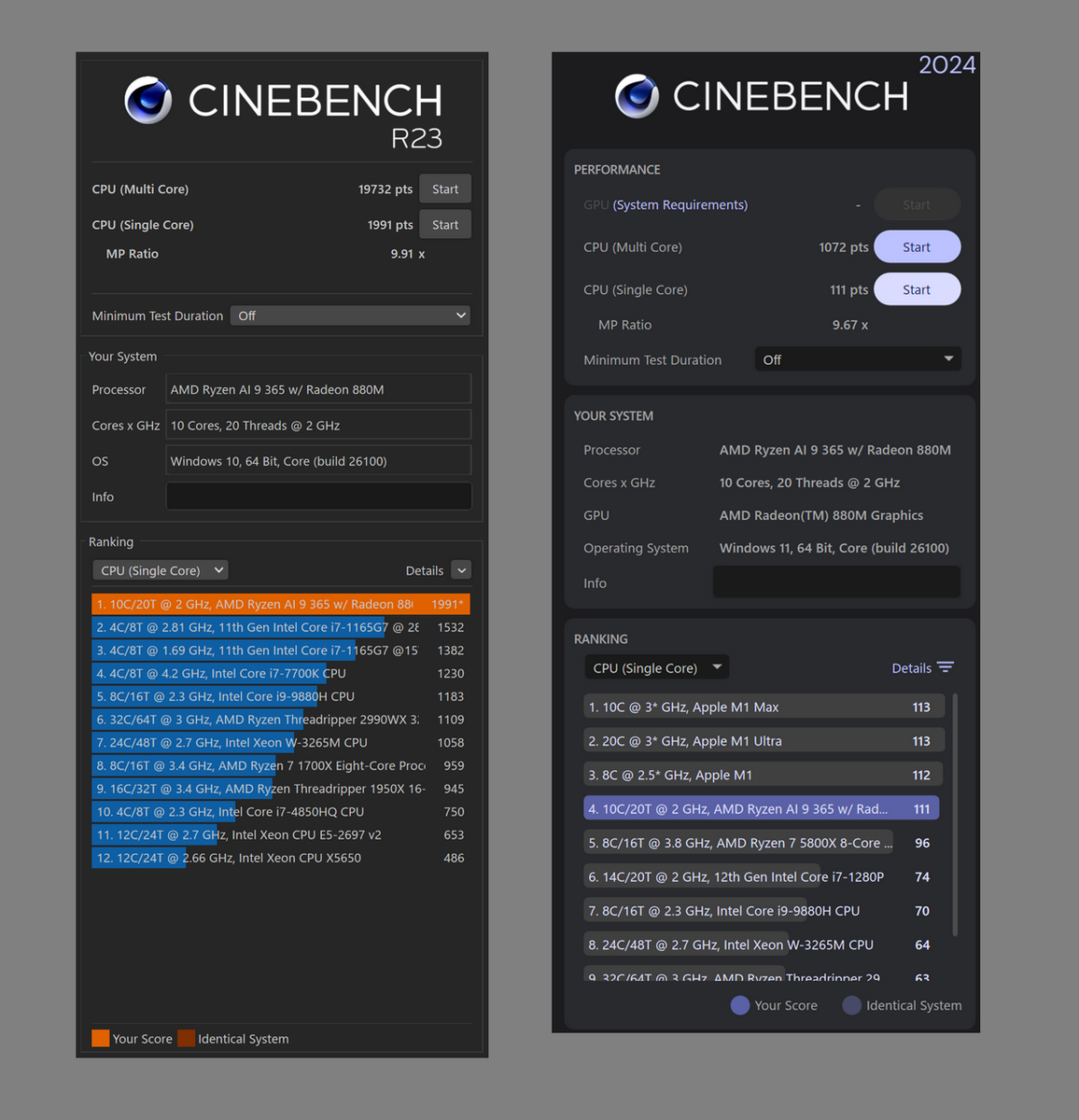The width and height of the screenshot is (1079, 1120).
Task: Select R23 row Intel Xeon W-3265M CPU
Action: point(280,742)
